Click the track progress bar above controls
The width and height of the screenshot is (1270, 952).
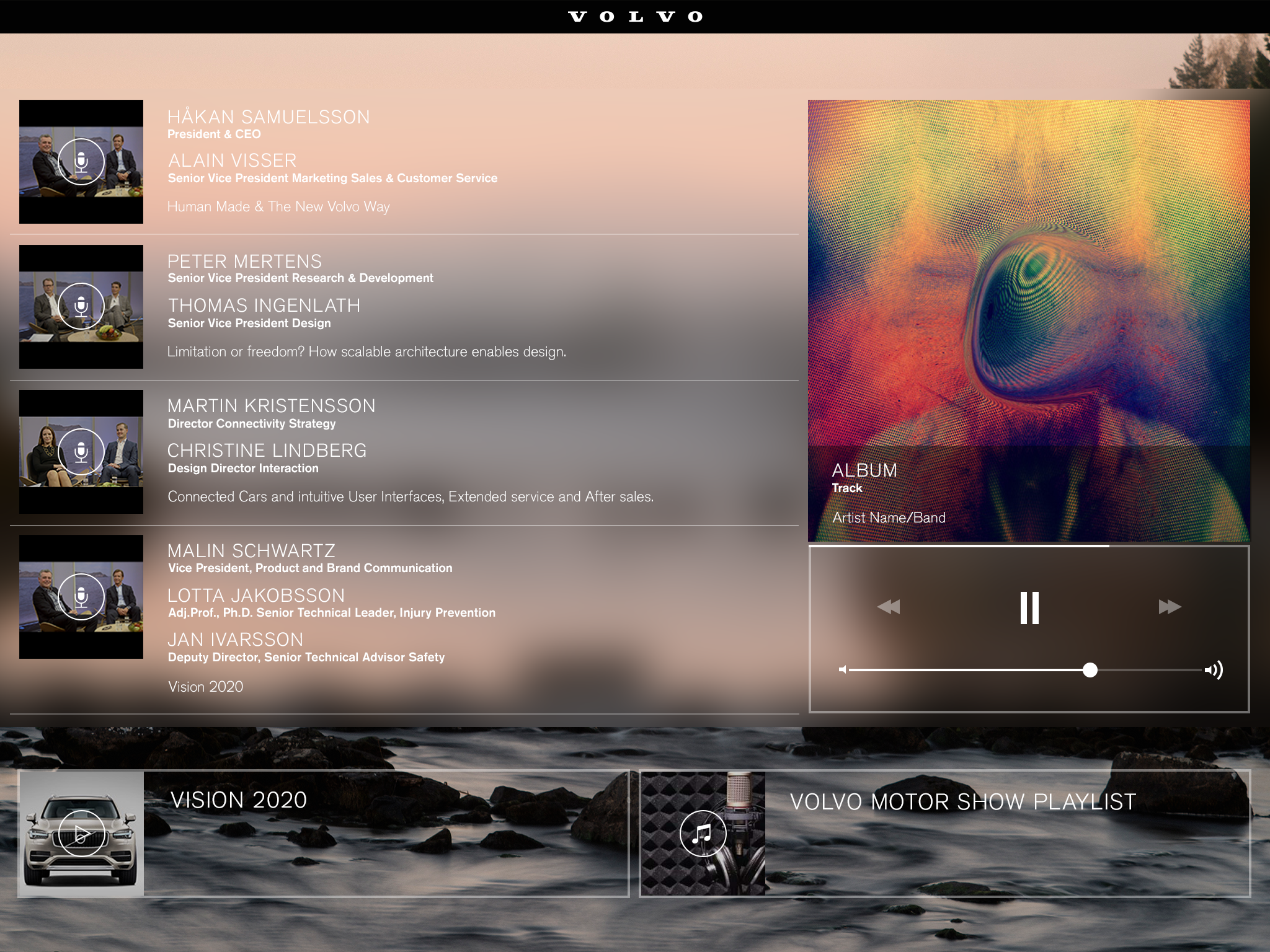pyautogui.click(x=1029, y=546)
